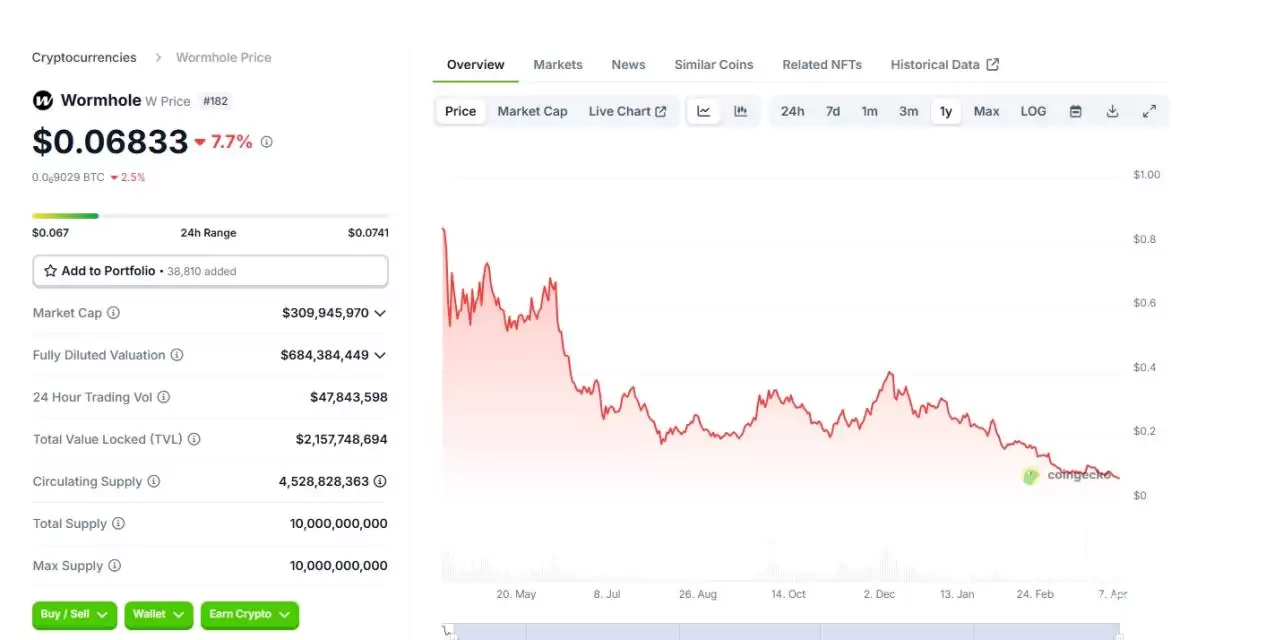This screenshot has height=640, width=1266.
Task: Open the Similar Coins tab
Action: (x=713, y=64)
